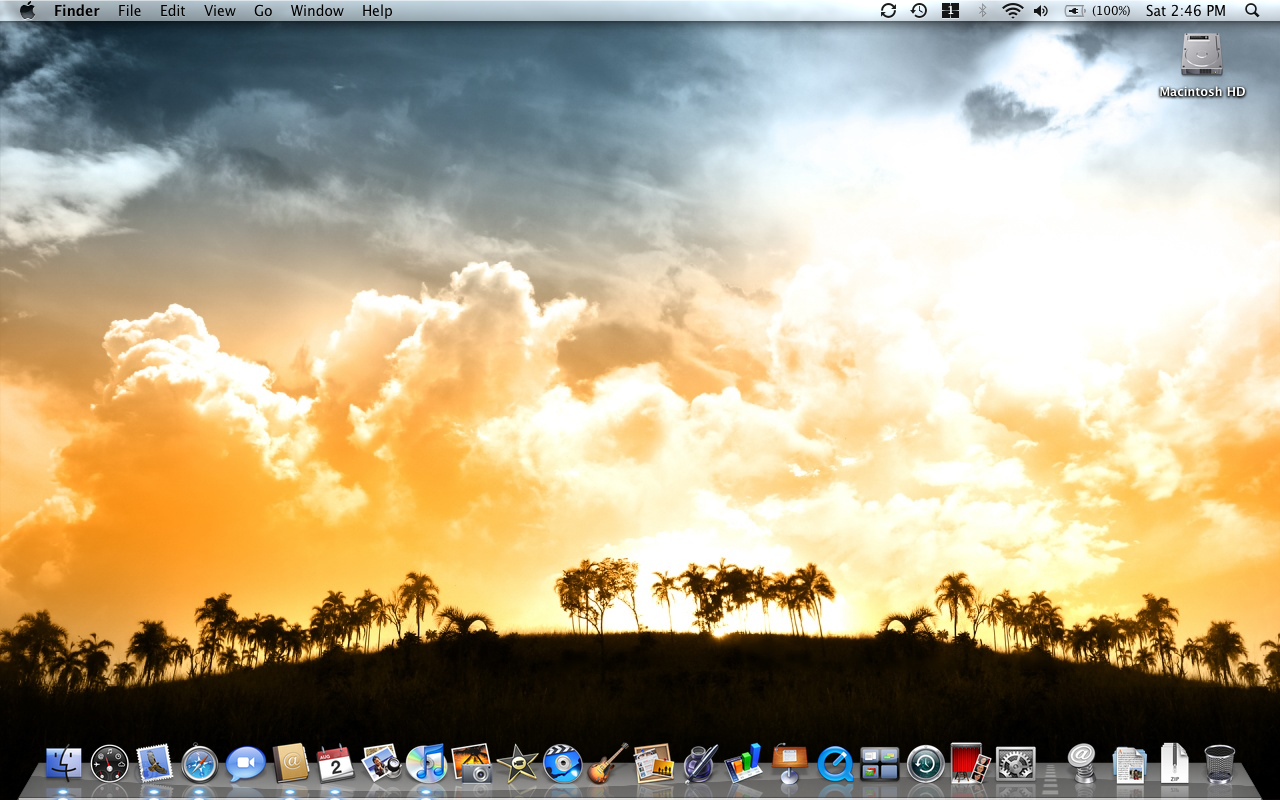Open Finder from the Dock
The width and height of the screenshot is (1280, 800).
[64, 764]
